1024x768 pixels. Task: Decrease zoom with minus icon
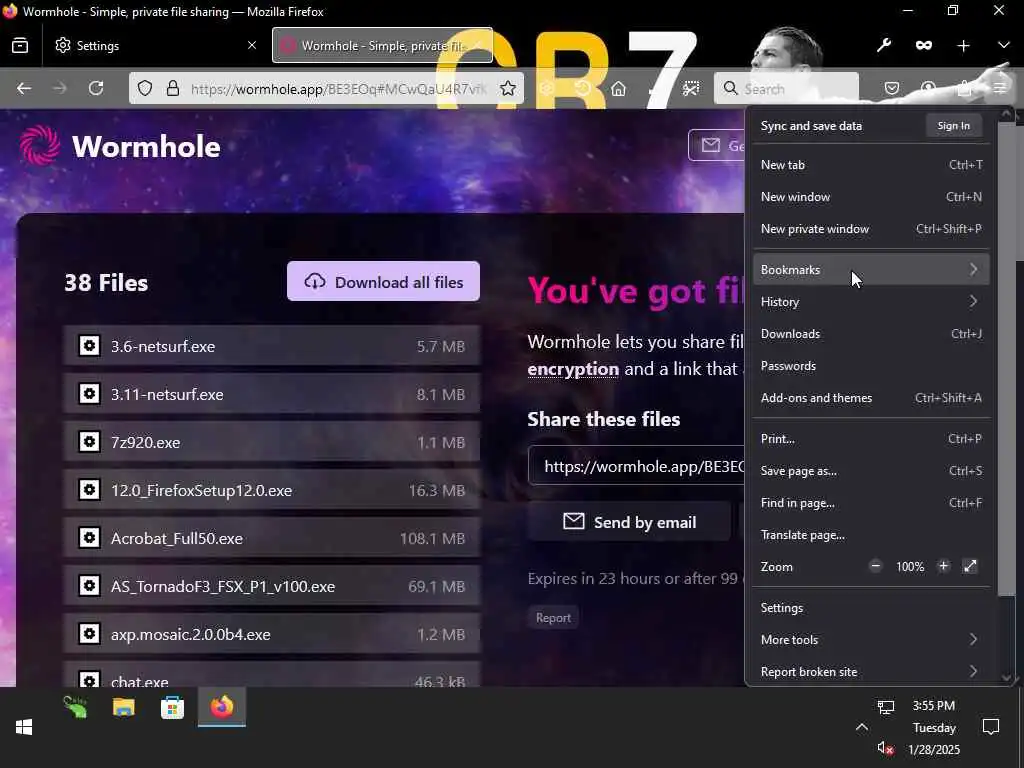876,566
